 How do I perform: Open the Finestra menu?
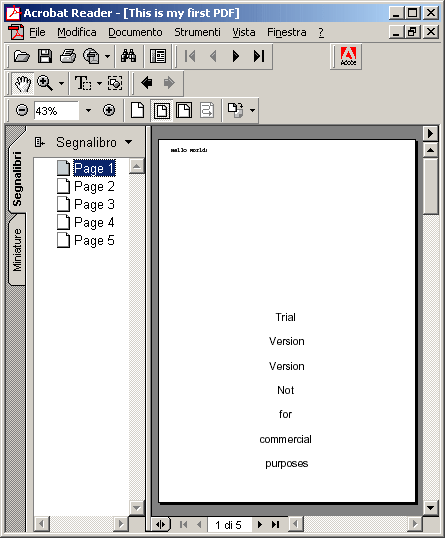[x=287, y=32]
